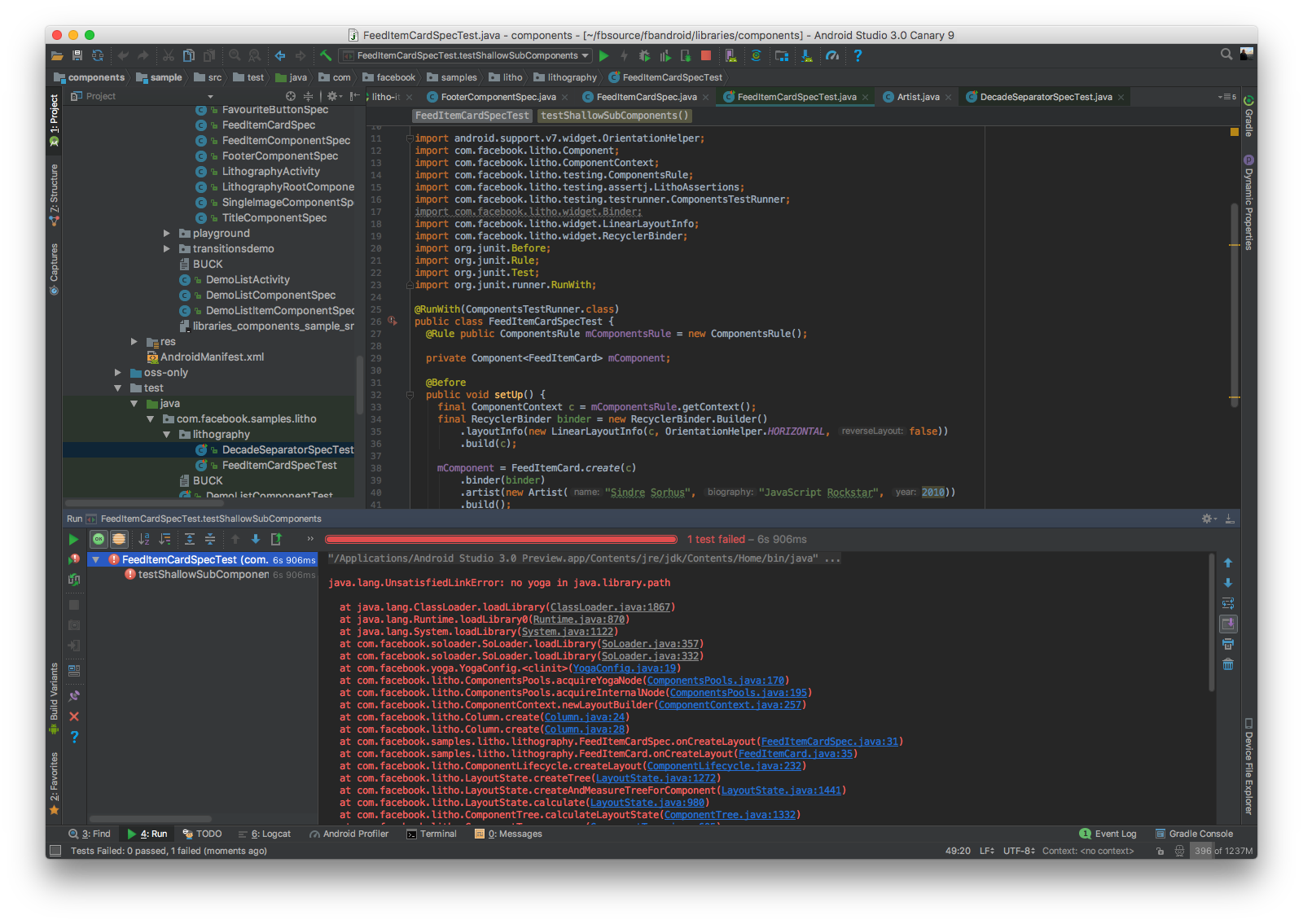Click Rerun Failed Tests icon in Run panel

[x=74, y=559]
